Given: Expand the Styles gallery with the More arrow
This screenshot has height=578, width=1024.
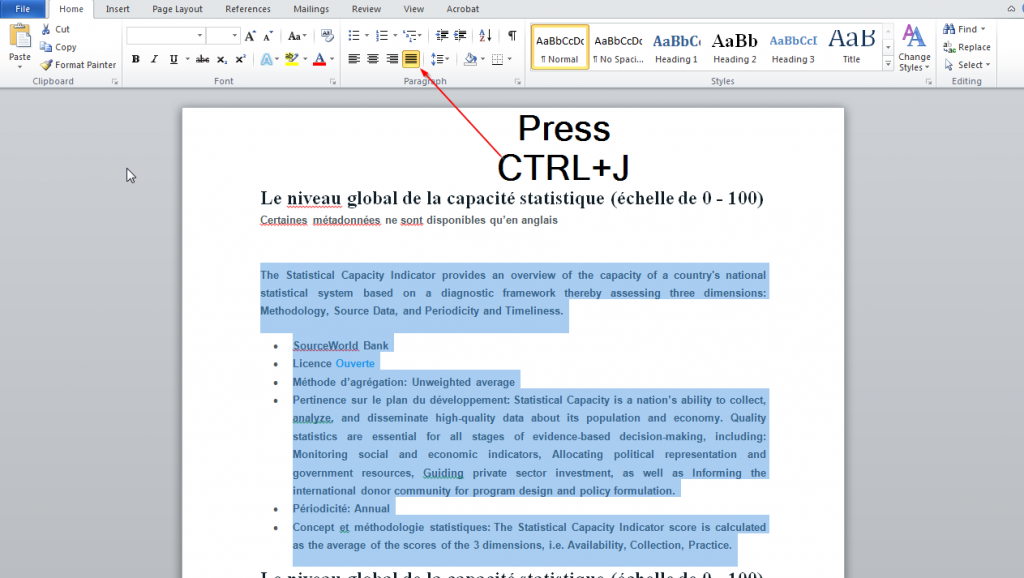Looking at the screenshot, I should 888,64.
